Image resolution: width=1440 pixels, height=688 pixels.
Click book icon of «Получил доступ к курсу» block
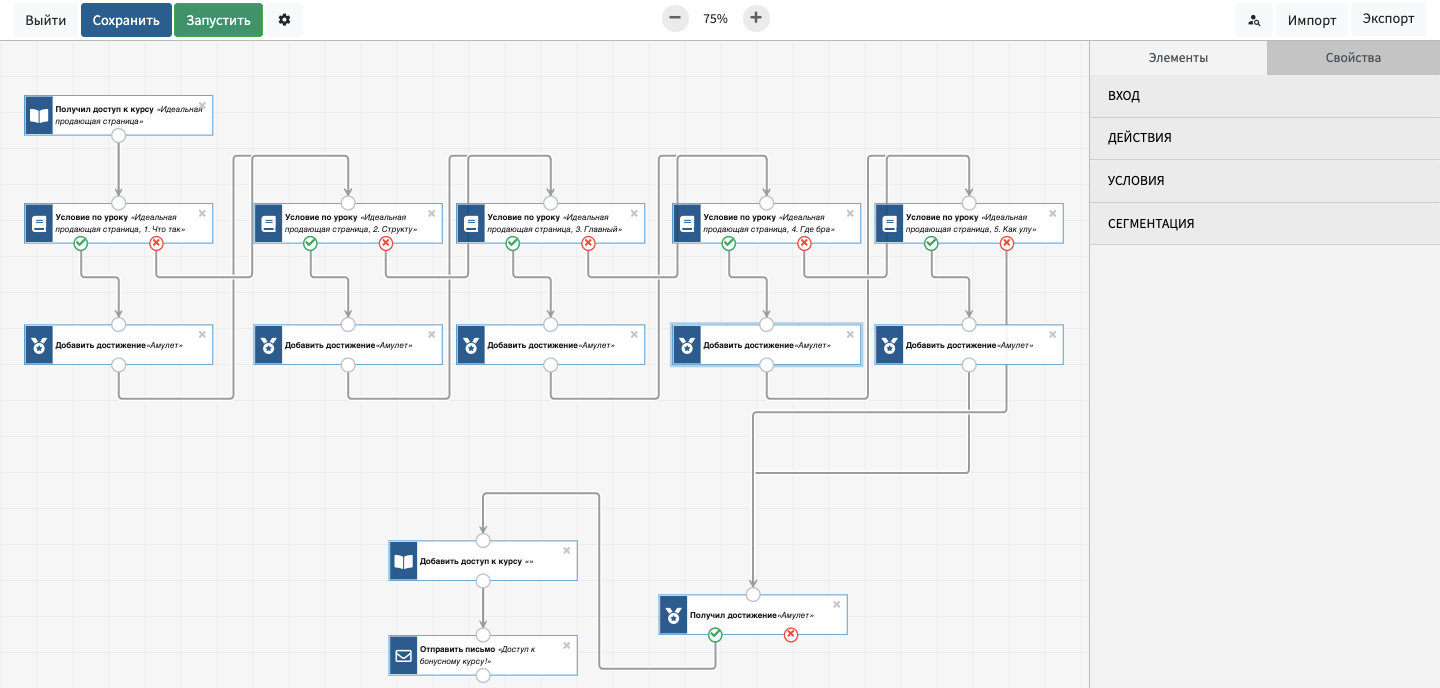(39, 115)
